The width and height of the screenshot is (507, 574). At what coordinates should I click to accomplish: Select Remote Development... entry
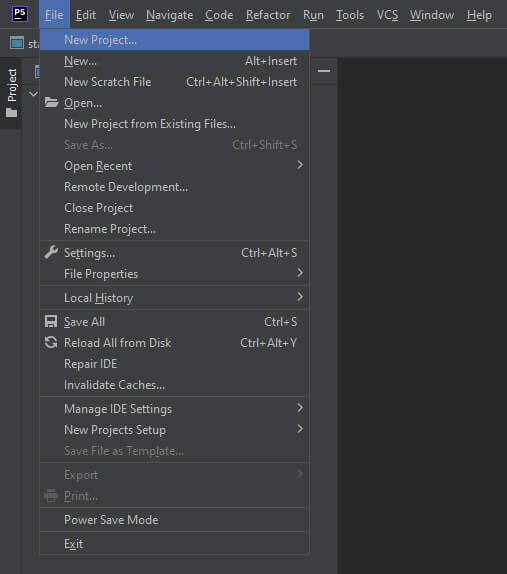point(174,187)
